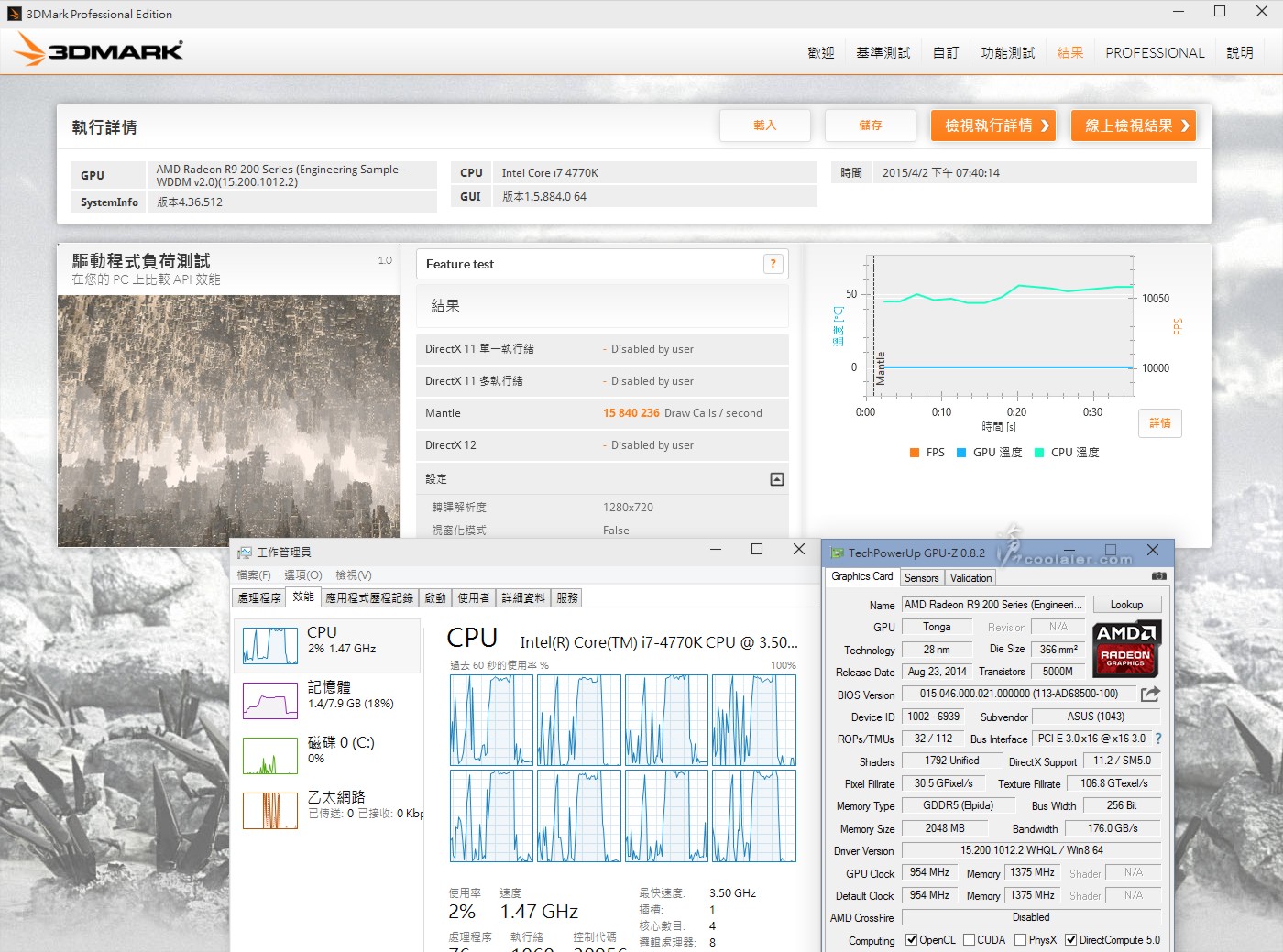
Task: Click the benchmark preview screenshot image
Action: pos(229,421)
